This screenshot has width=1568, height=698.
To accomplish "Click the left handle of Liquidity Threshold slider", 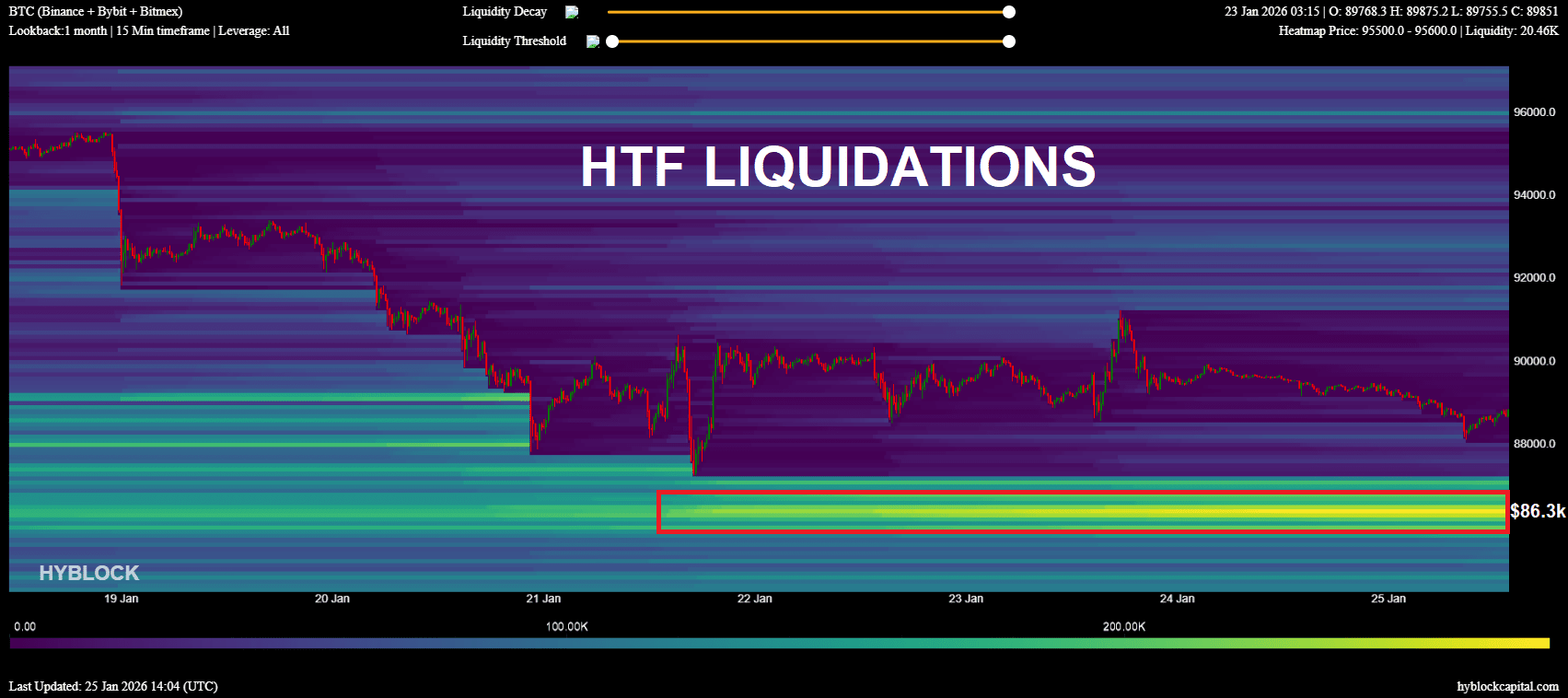I will click(x=612, y=41).
